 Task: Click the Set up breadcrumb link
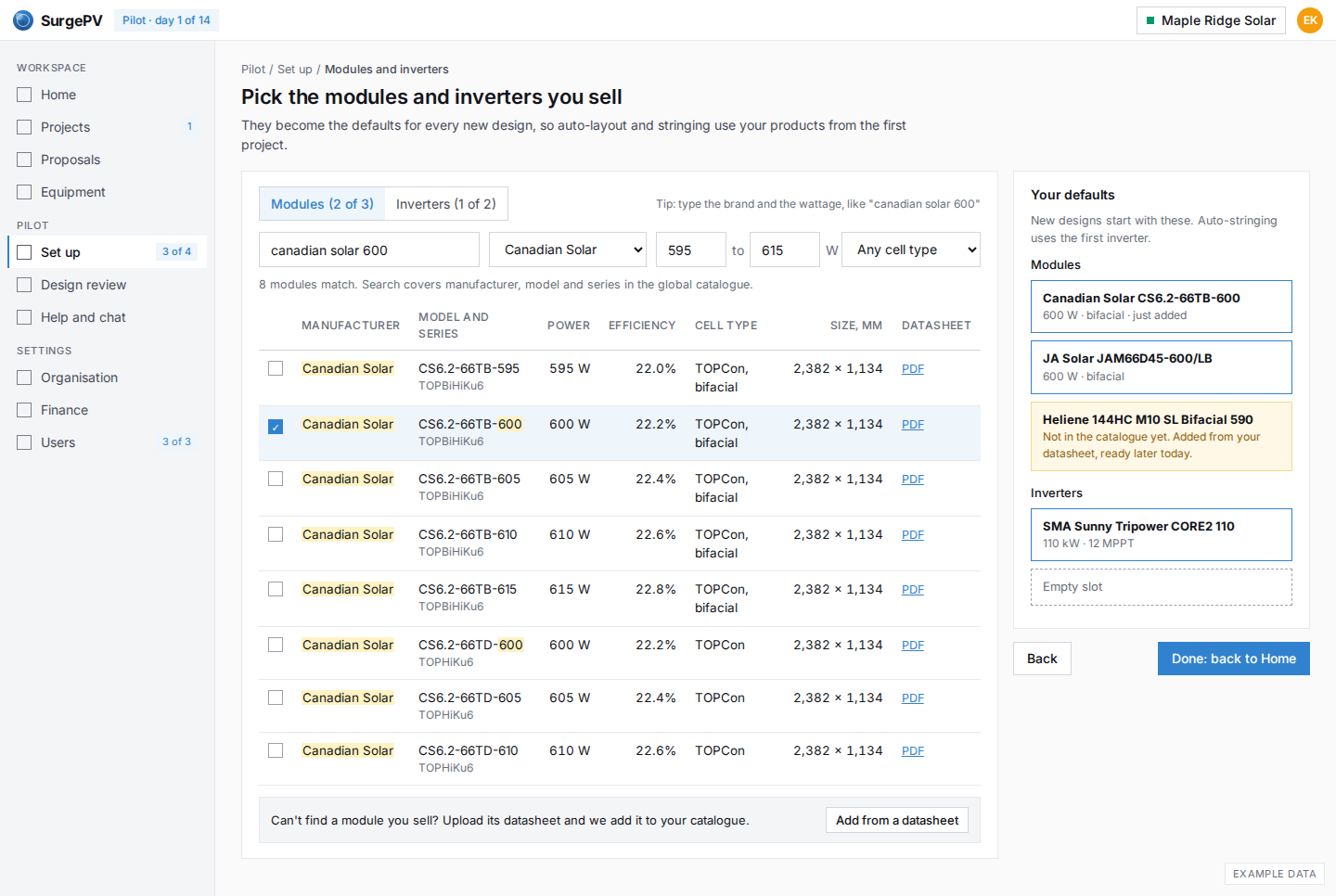(x=295, y=70)
